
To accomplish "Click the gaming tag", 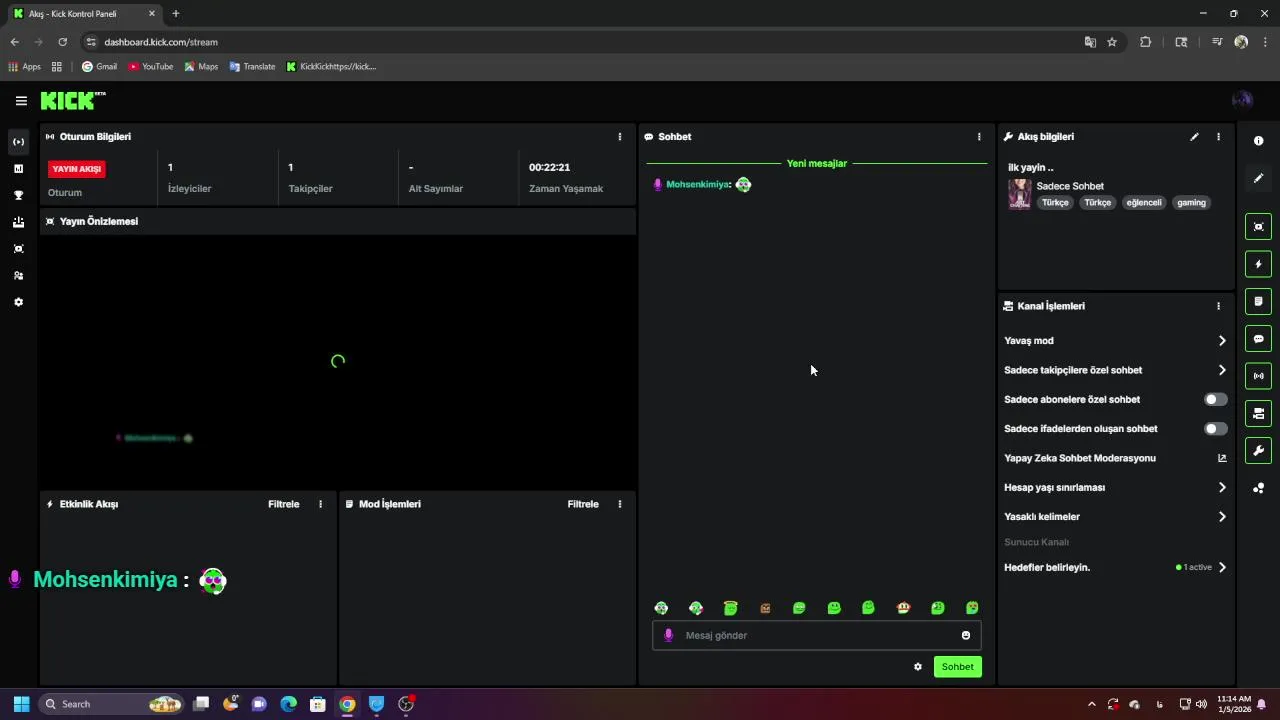I will click(x=1191, y=203).
